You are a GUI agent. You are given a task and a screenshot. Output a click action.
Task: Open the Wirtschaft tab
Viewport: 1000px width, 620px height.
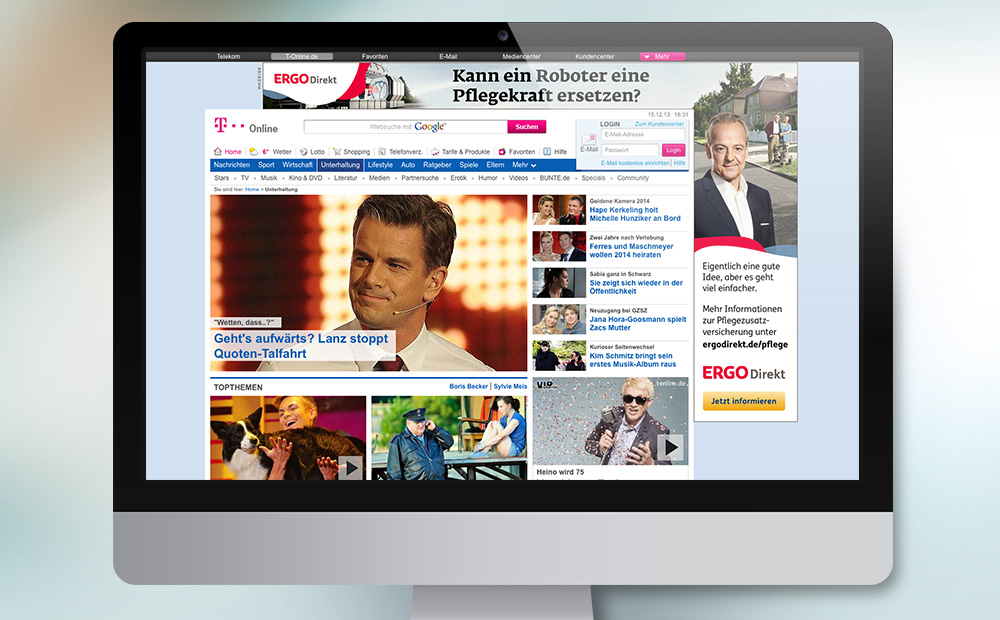(297, 165)
